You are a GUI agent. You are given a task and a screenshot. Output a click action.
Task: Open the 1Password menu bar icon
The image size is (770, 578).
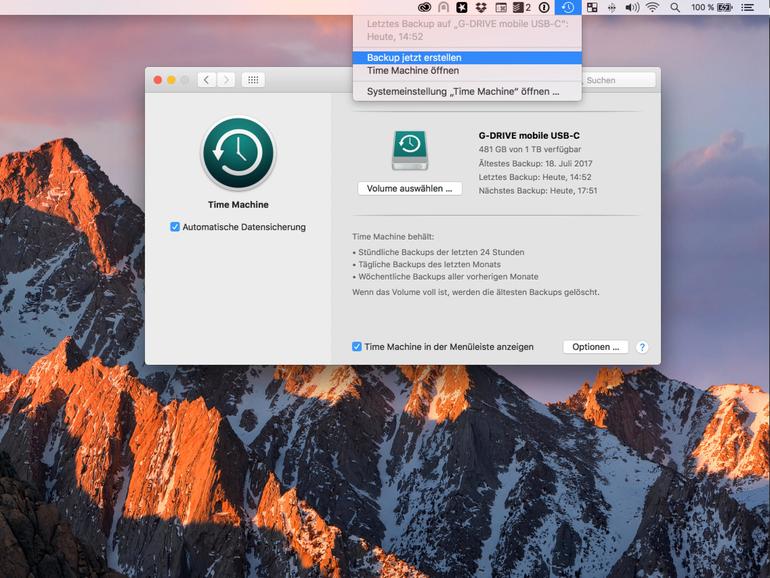(x=544, y=7)
